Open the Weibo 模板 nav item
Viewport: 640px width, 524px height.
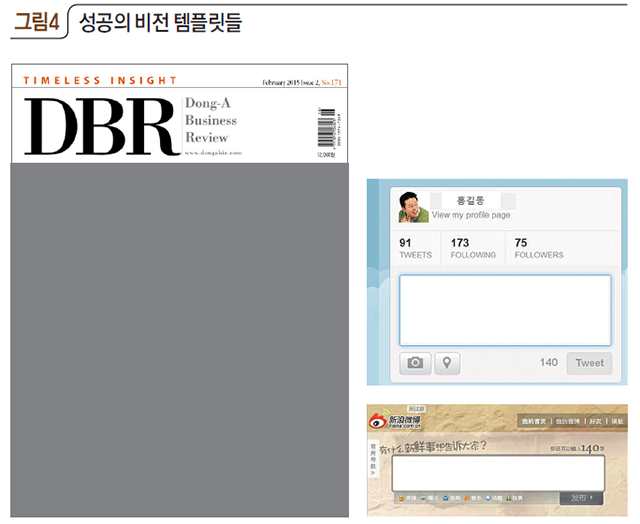click(x=617, y=421)
